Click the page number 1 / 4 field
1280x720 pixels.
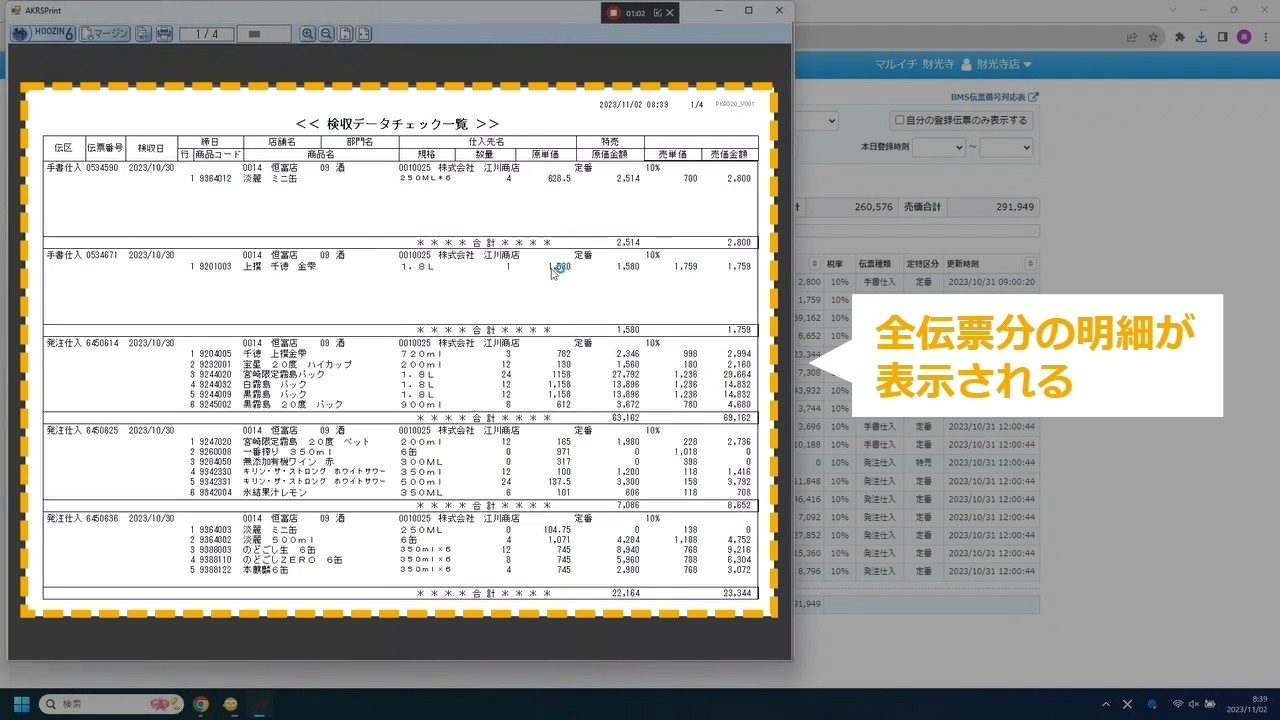[x=206, y=34]
